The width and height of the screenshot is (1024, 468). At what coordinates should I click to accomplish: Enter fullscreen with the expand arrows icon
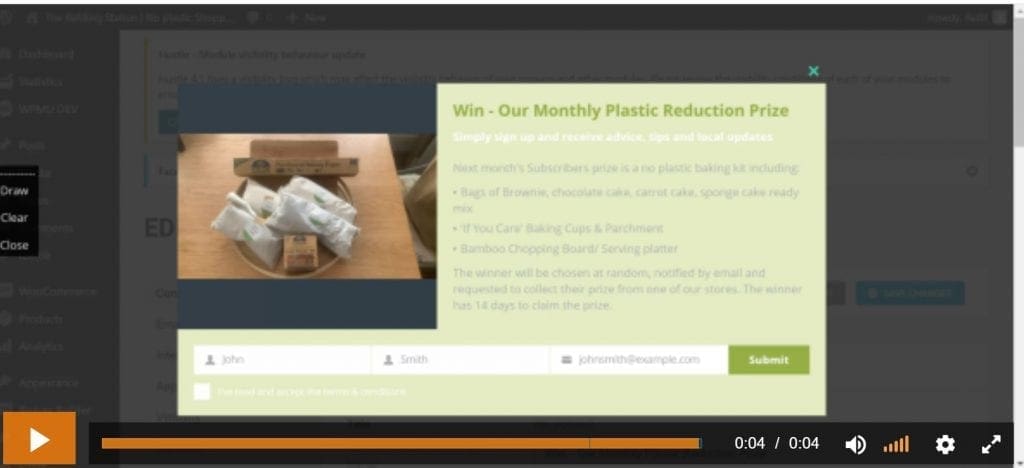[991, 445]
